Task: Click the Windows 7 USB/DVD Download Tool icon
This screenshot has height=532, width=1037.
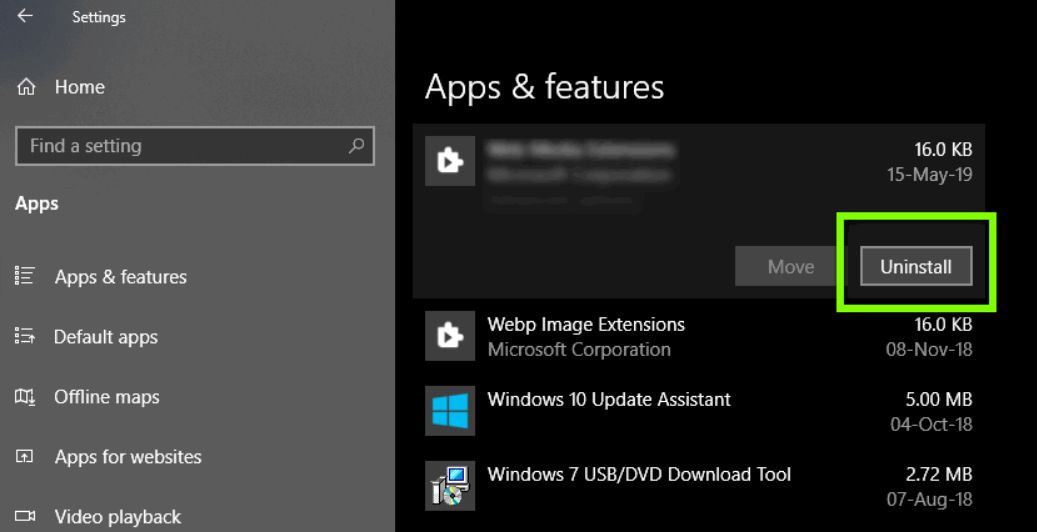Action: tap(450, 486)
